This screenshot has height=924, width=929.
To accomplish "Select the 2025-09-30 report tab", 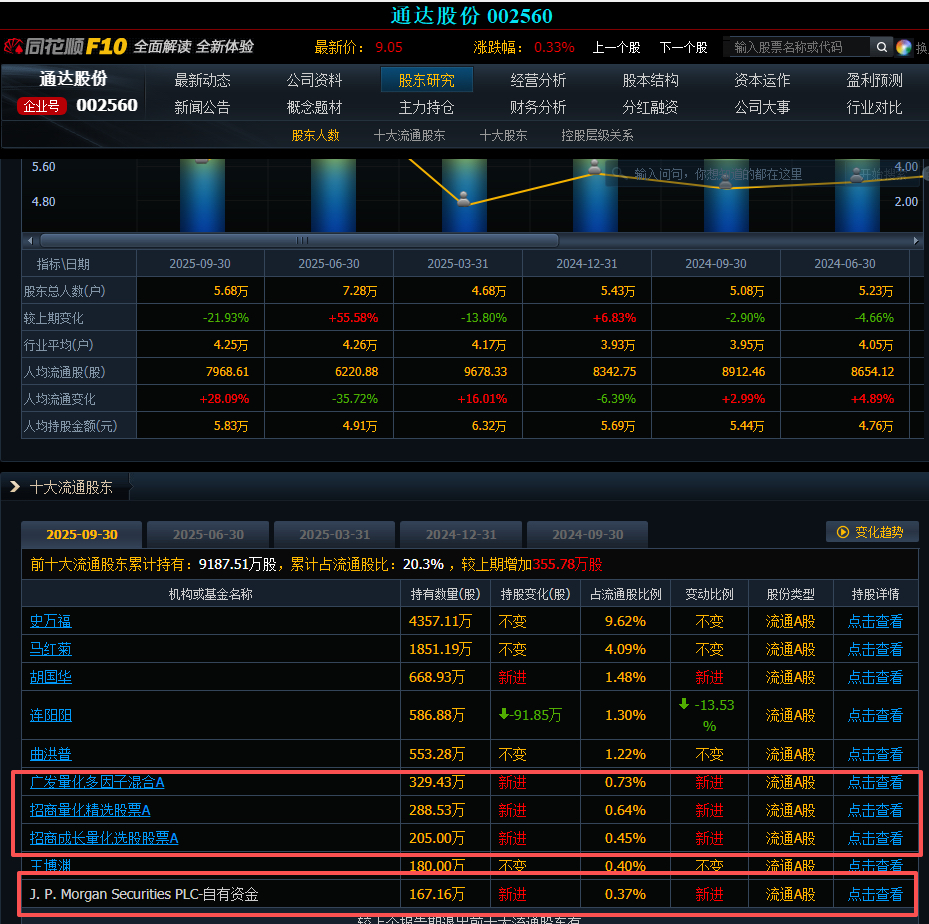I will [82, 534].
